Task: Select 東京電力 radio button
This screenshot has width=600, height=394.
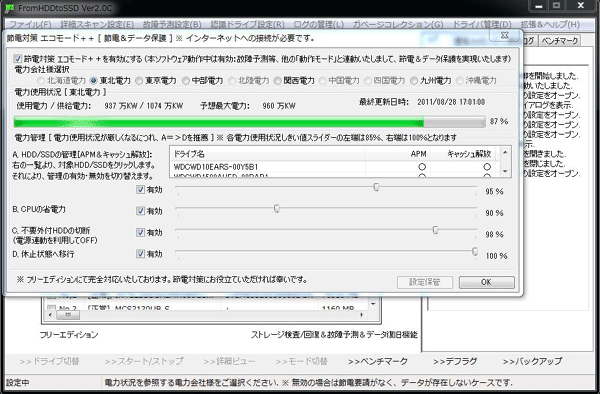Action: [x=139, y=81]
